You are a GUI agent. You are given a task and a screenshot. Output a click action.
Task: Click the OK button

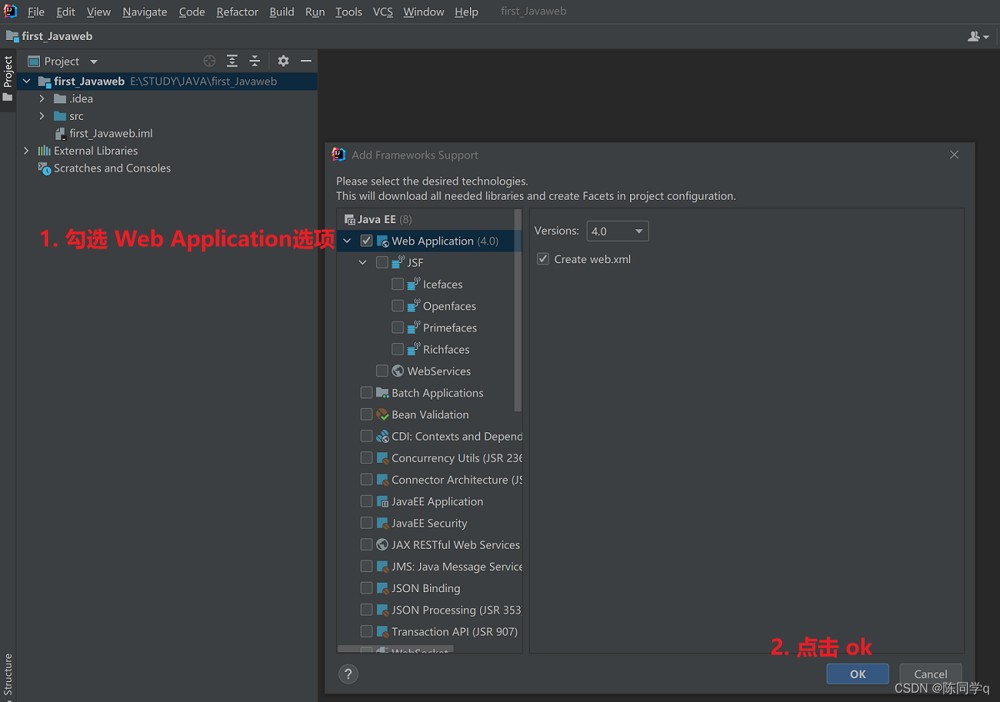pos(858,674)
